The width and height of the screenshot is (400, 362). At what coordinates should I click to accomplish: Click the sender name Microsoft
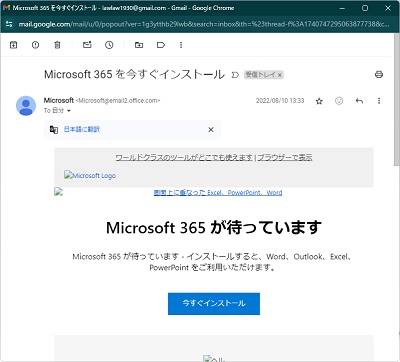pyautogui.click(x=59, y=100)
